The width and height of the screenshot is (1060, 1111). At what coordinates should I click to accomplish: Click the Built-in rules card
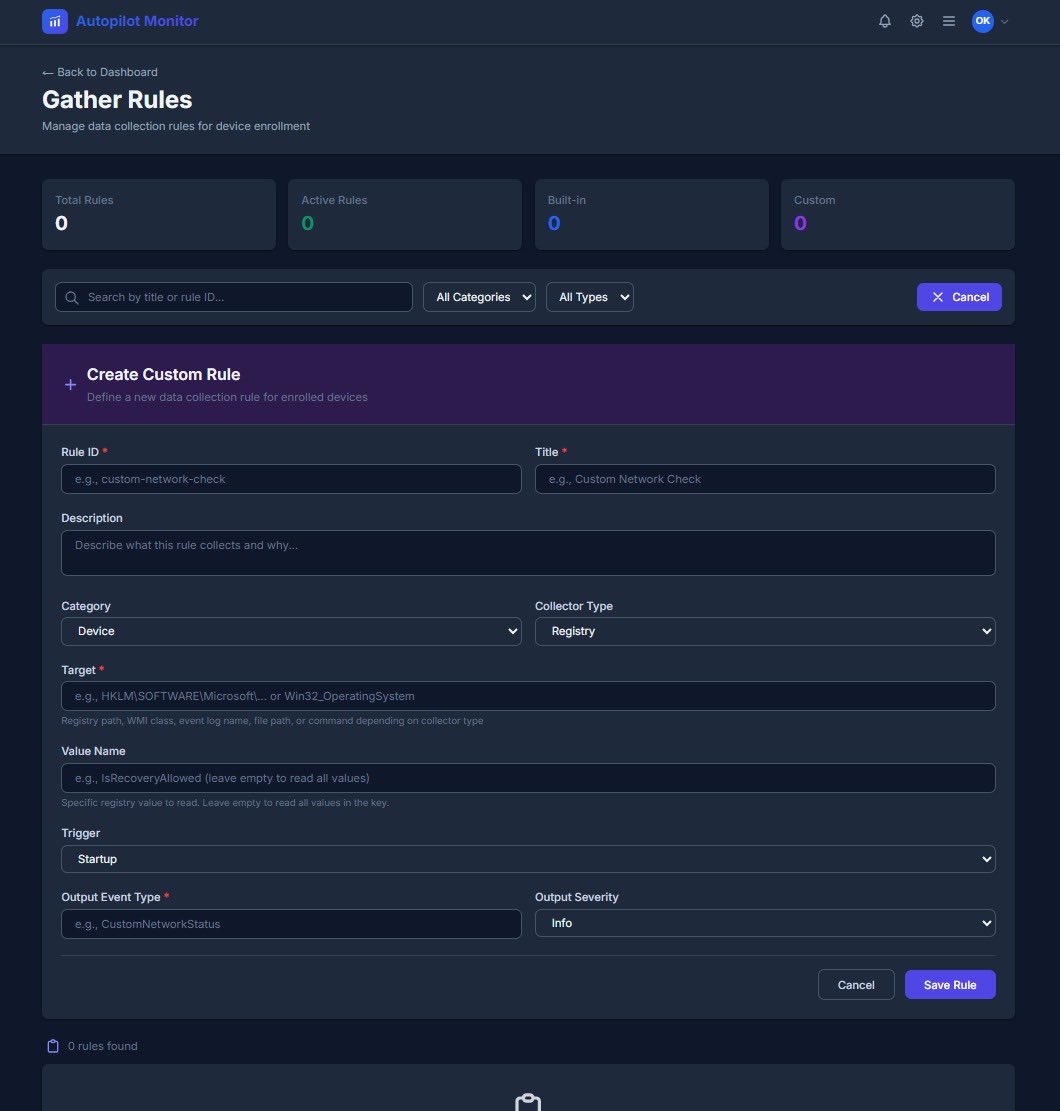click(651, 214)
